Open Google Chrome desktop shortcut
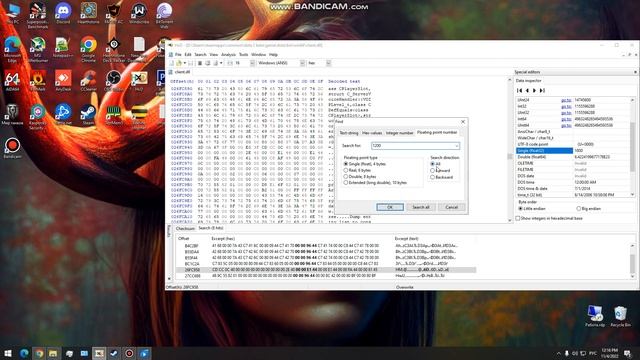The height and width of the screenshot is (360, 640). tap(88, 49)
